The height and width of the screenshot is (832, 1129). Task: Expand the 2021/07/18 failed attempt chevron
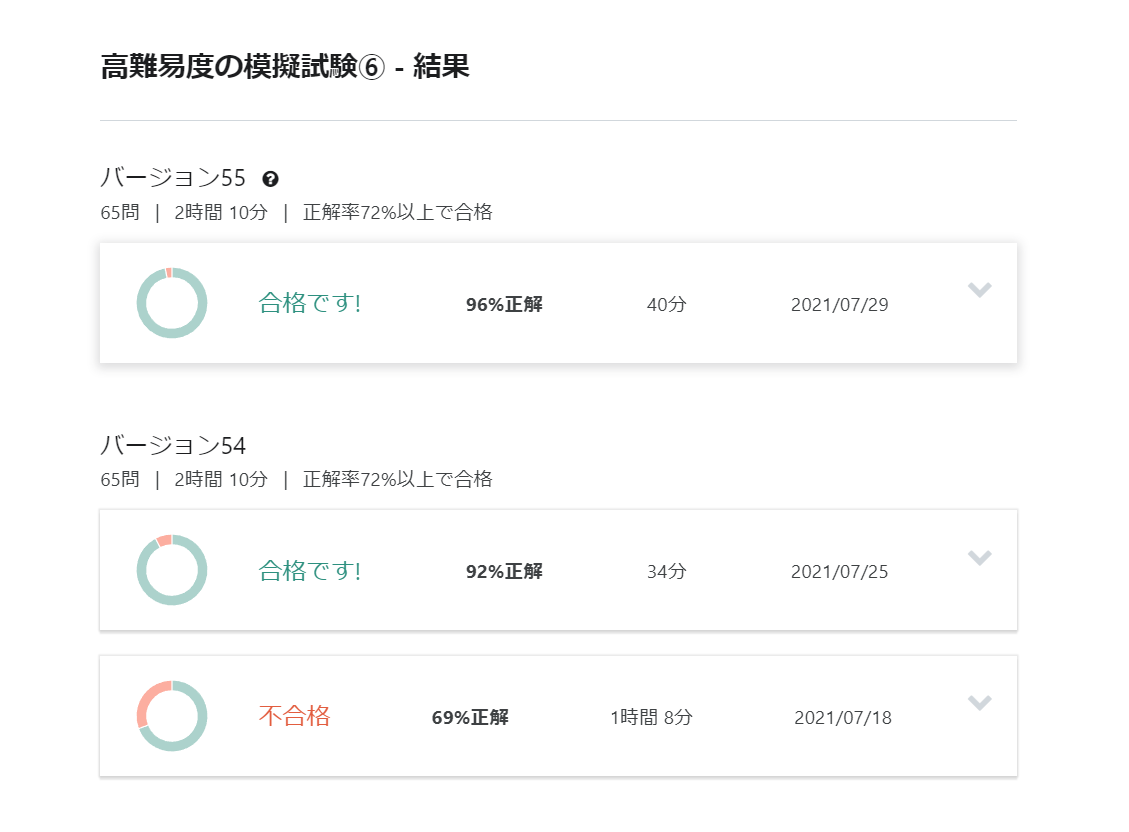tap(980, 703)
